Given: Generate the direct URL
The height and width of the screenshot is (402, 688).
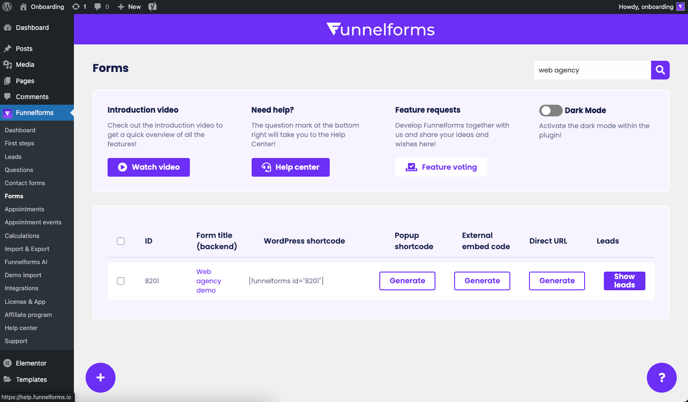Looking at the screenshot, I should (557, 281).
